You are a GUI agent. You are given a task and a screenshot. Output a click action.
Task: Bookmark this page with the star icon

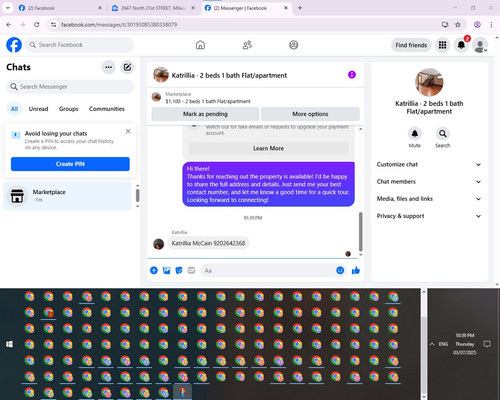click(458, 25)
